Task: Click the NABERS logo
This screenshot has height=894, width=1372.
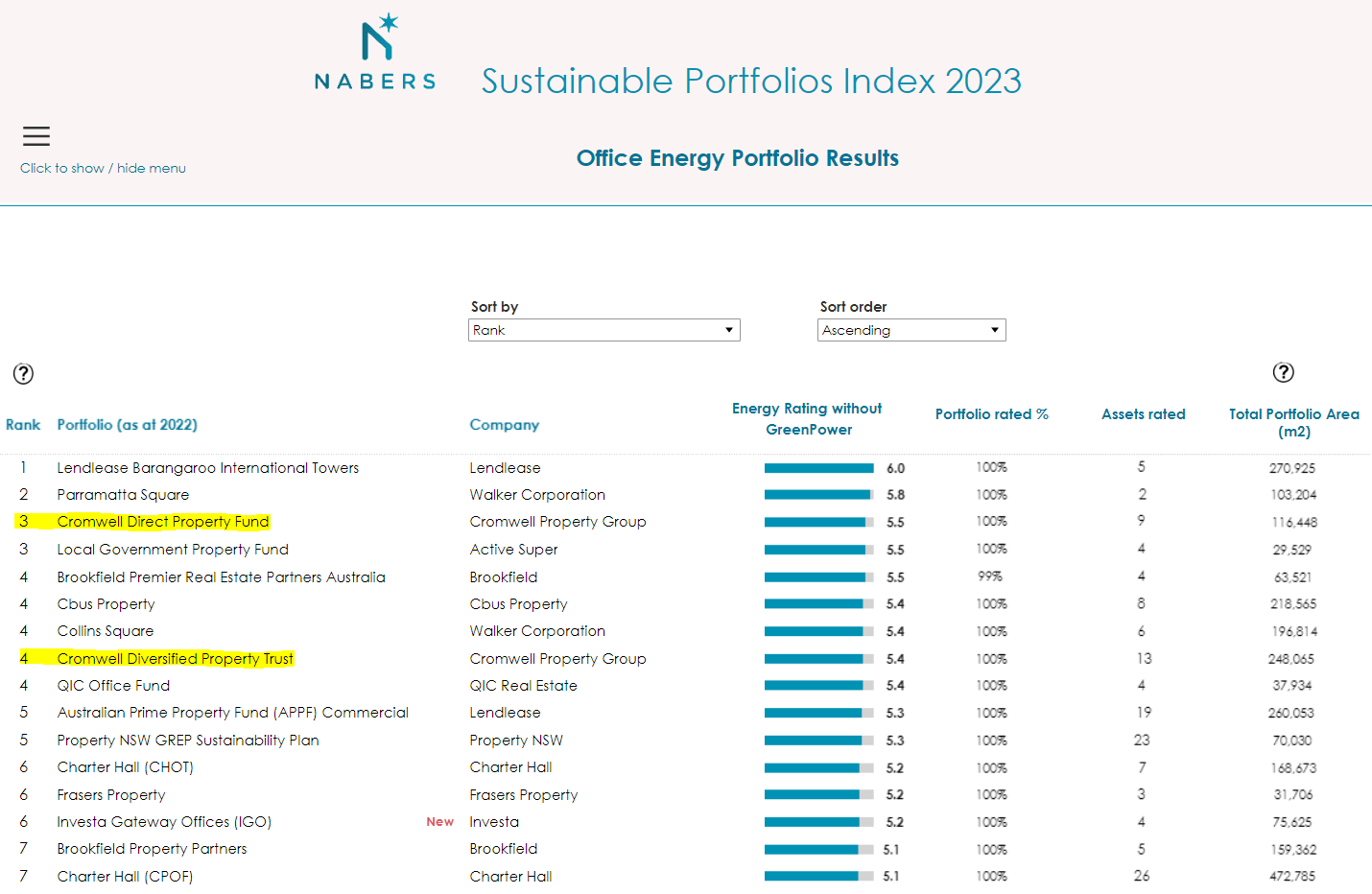Action: [375, 53]
